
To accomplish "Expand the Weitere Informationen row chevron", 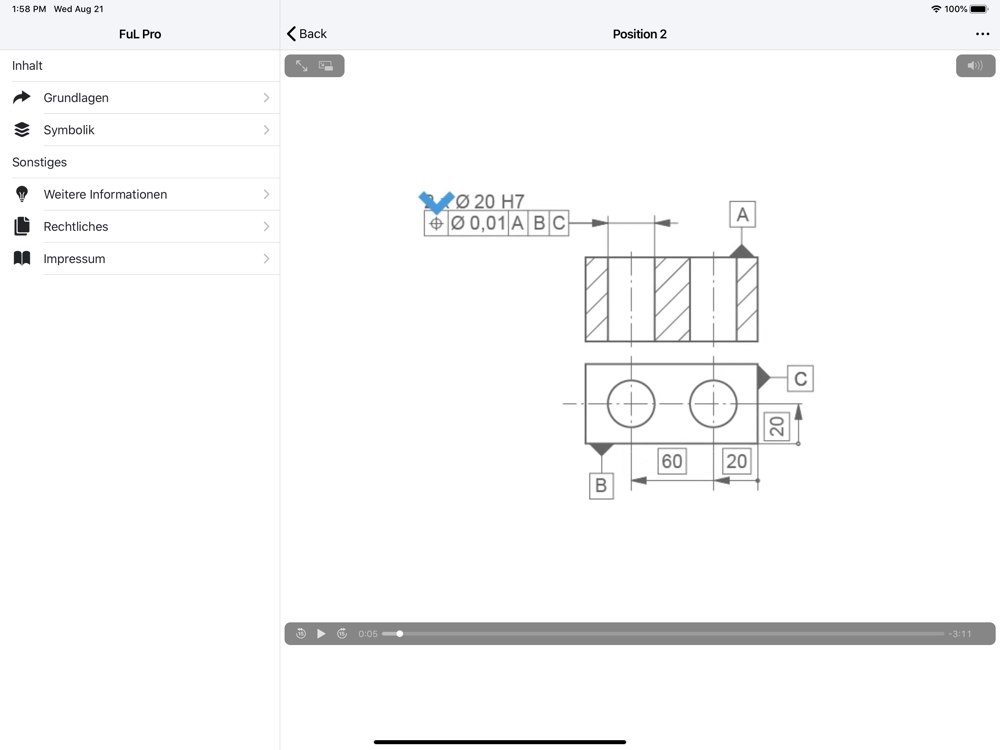I will coord(266,195).
